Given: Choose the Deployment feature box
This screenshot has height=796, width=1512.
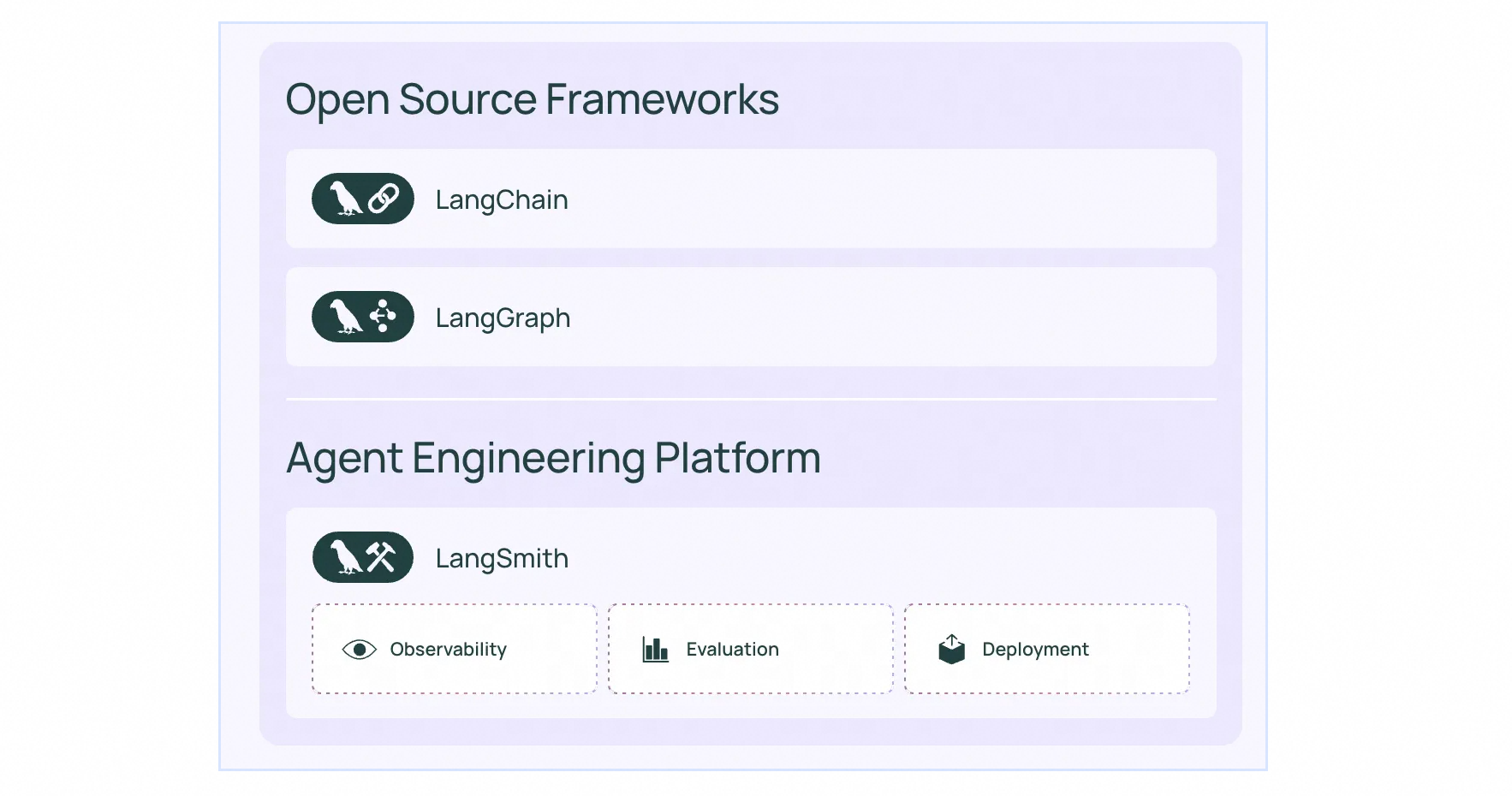Looking at the screenshot, I should pyautogui.click(x=1047, y=649).
